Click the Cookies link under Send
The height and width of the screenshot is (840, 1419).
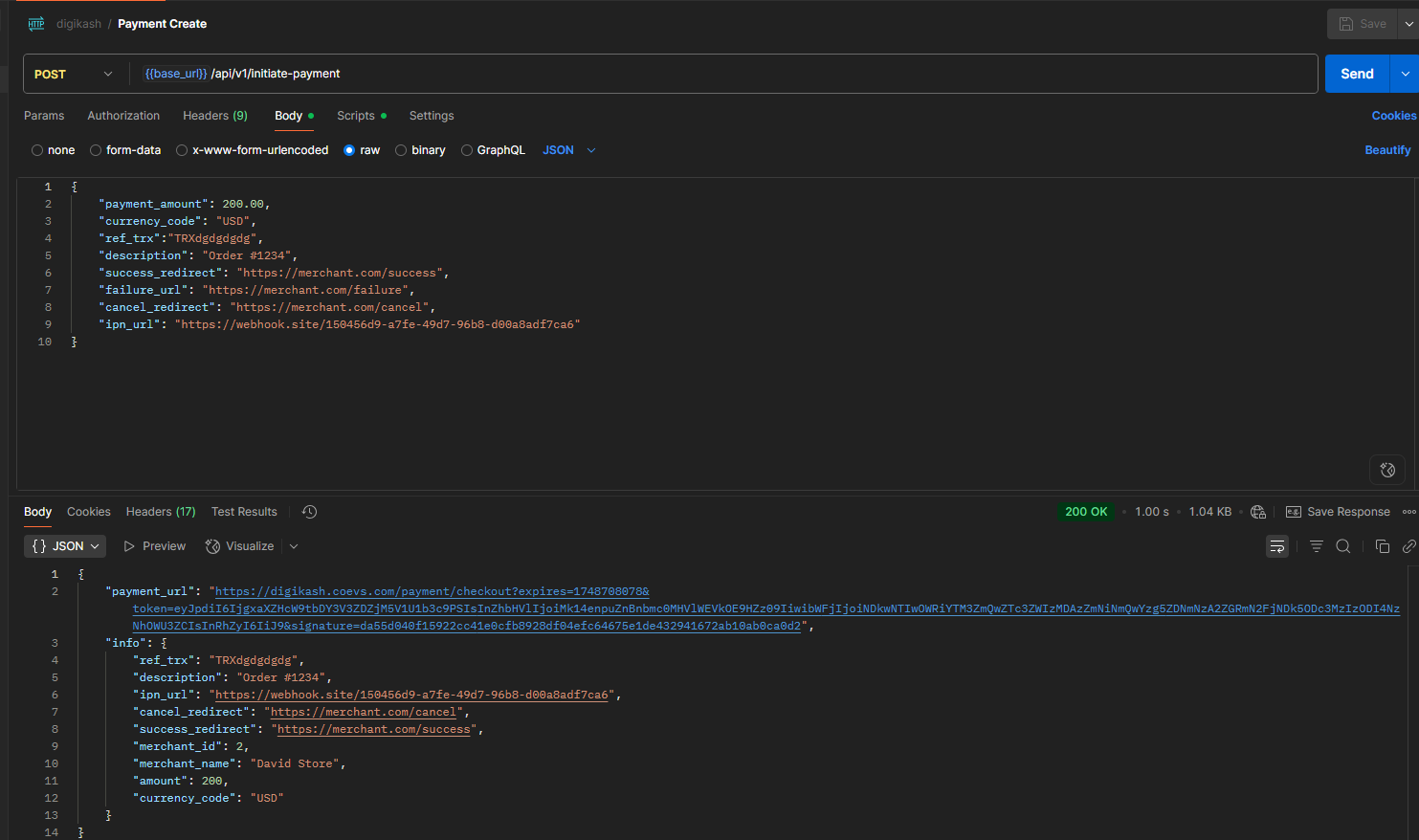(1394, 116)
